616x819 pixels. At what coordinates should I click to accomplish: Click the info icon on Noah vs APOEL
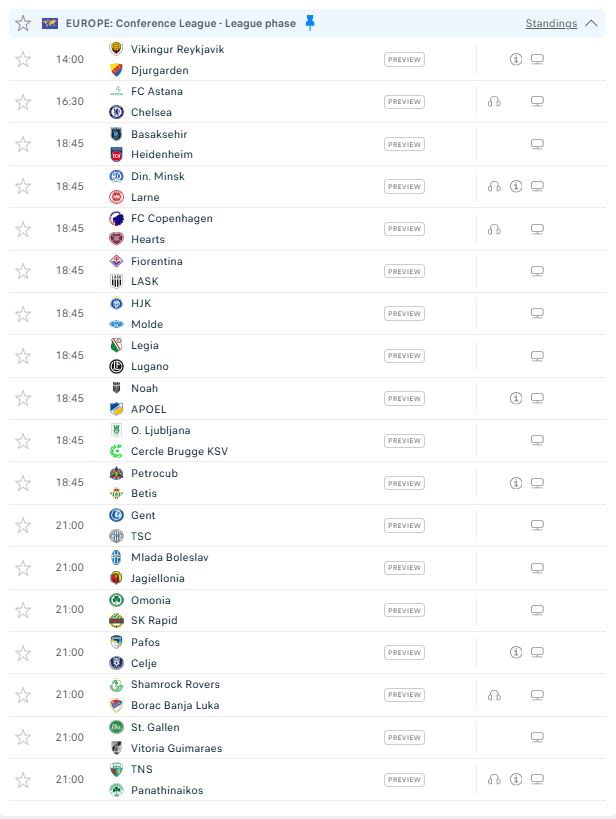[516, 398]
